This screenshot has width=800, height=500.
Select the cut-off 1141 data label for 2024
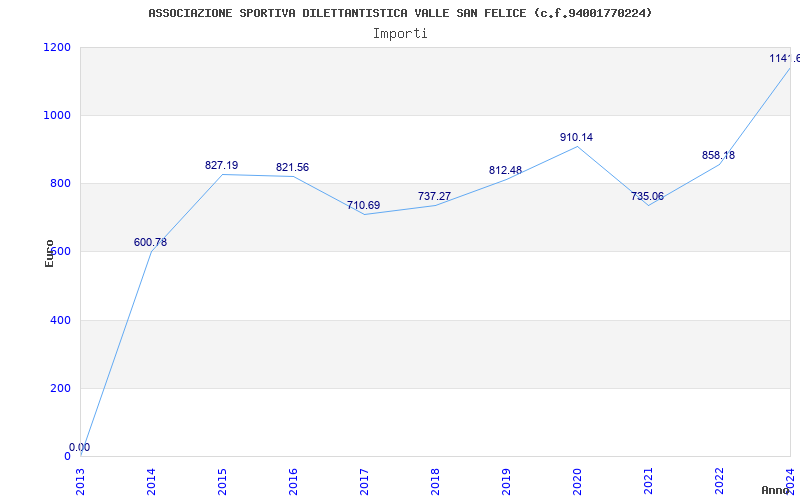pos(785,59)
